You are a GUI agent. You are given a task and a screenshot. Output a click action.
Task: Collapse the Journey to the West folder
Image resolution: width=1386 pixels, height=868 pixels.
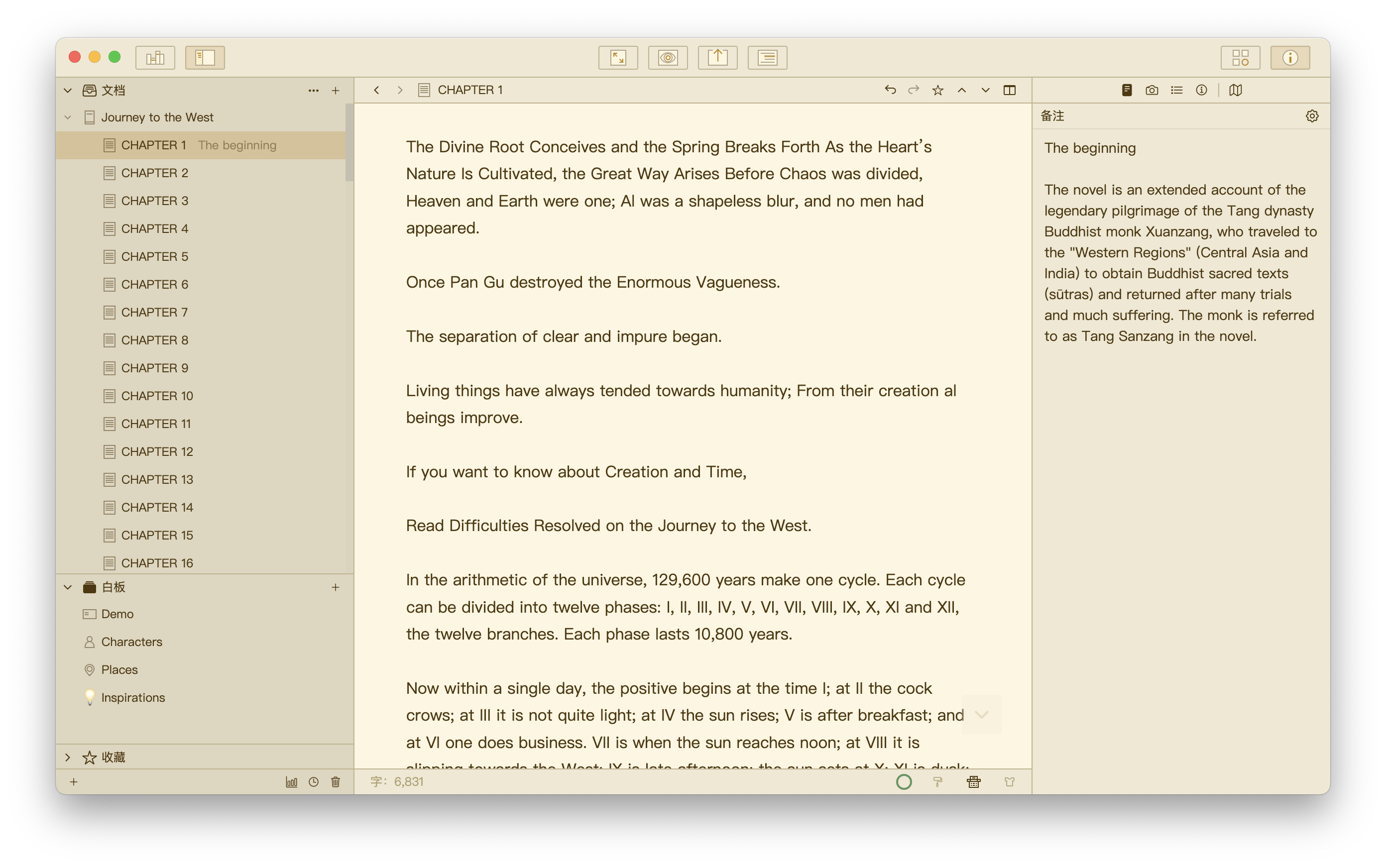coord(68,117)
